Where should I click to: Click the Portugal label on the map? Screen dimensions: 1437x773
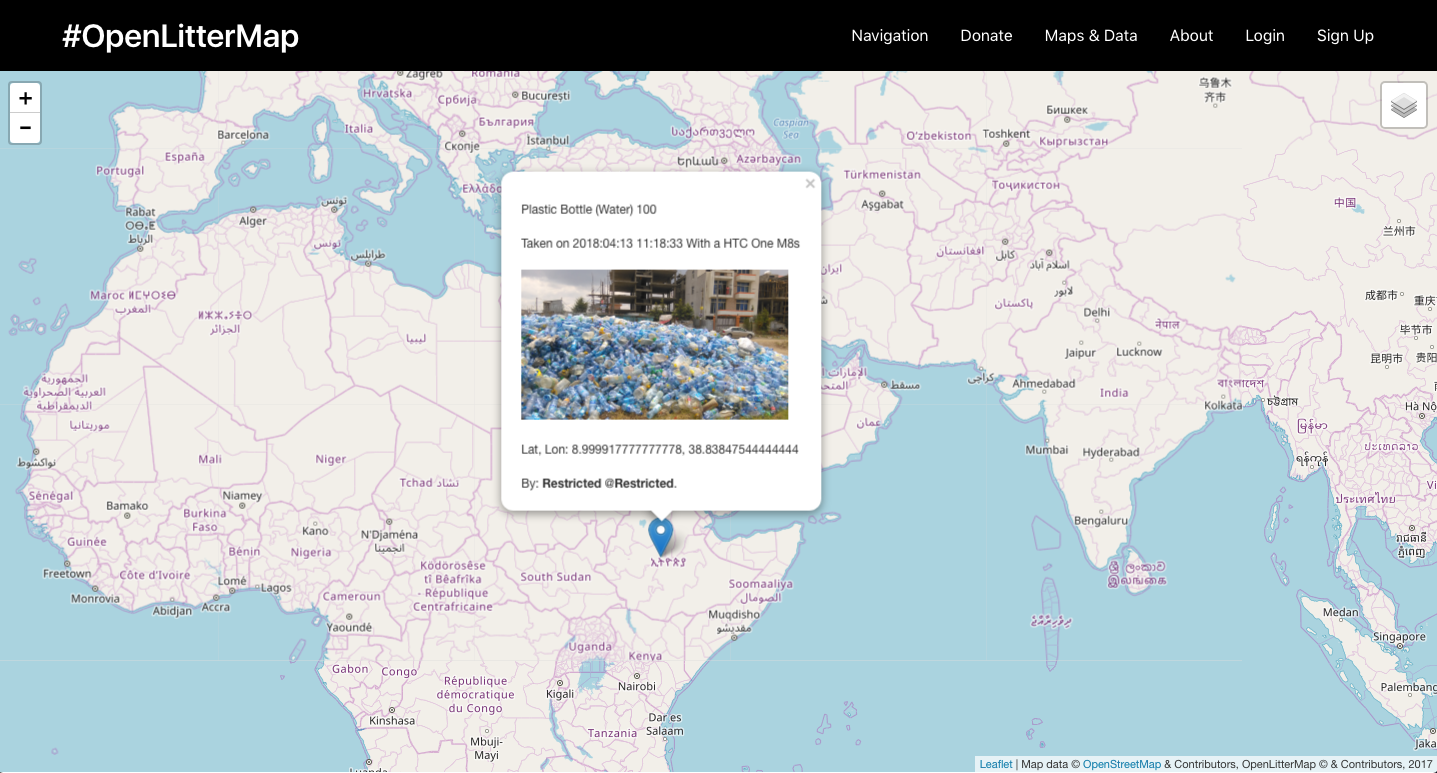tap(120, 171)
